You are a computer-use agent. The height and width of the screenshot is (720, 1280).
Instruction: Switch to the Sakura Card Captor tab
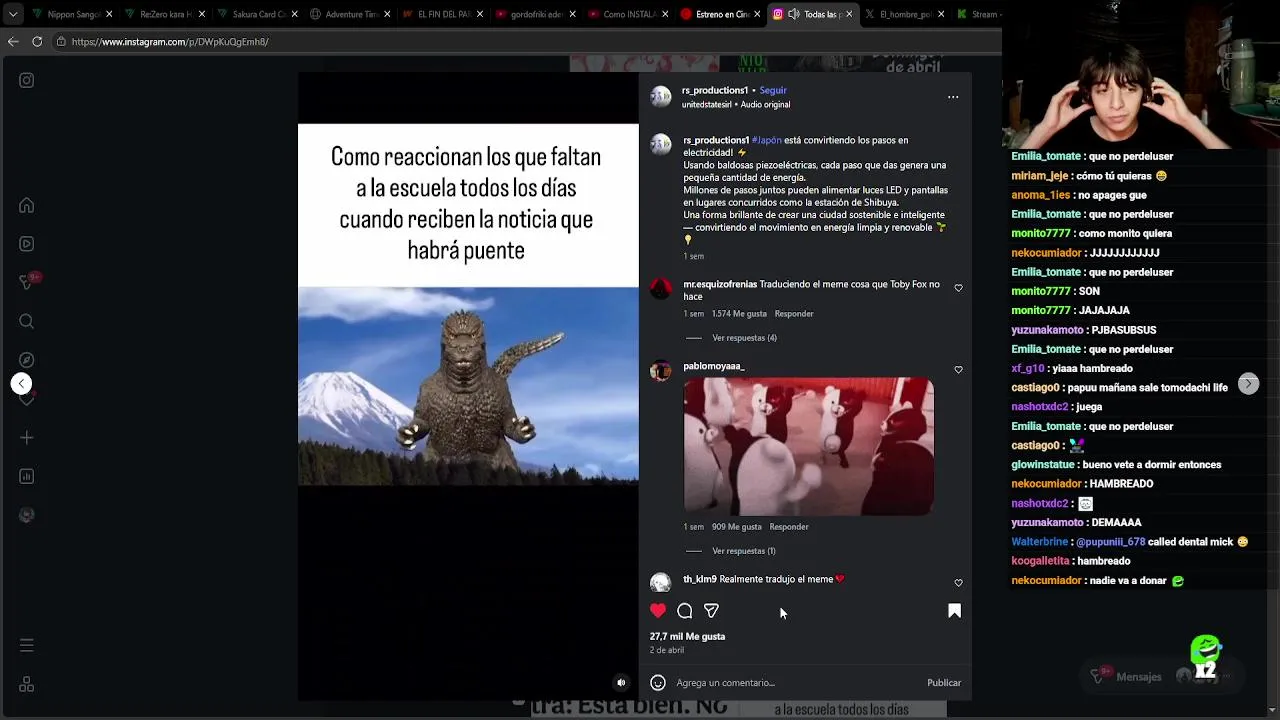255,14
